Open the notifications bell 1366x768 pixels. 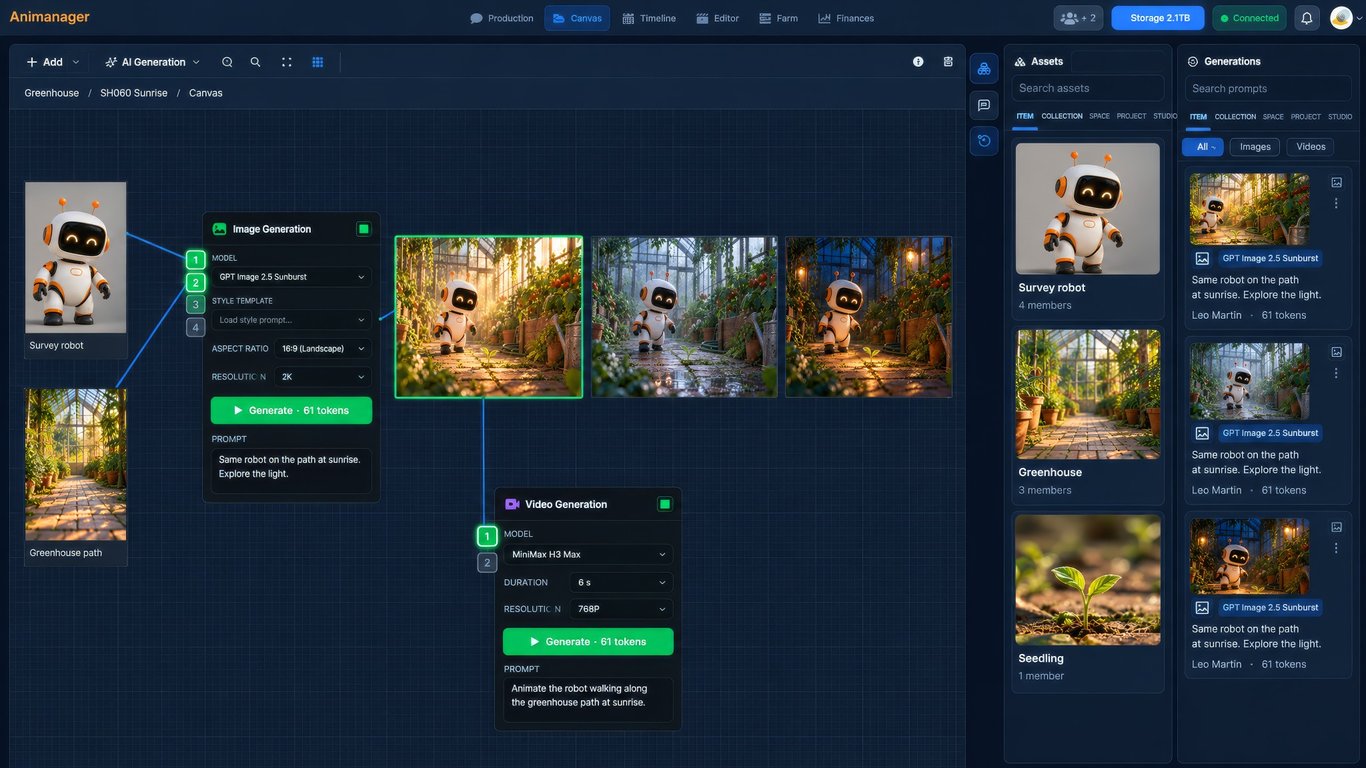click(x=1306, y=18)
